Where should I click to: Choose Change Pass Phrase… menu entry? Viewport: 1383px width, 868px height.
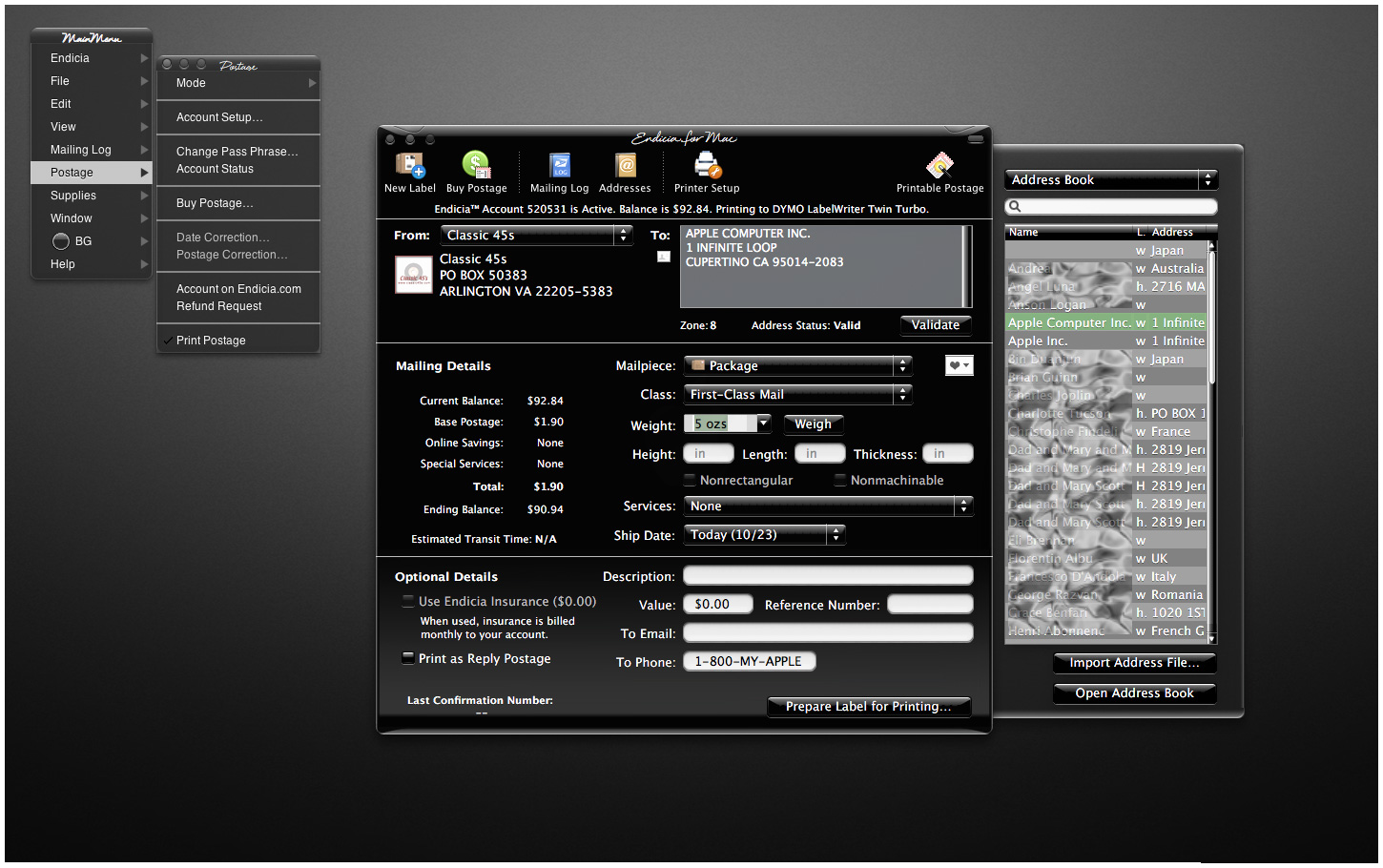click(238, 152)
